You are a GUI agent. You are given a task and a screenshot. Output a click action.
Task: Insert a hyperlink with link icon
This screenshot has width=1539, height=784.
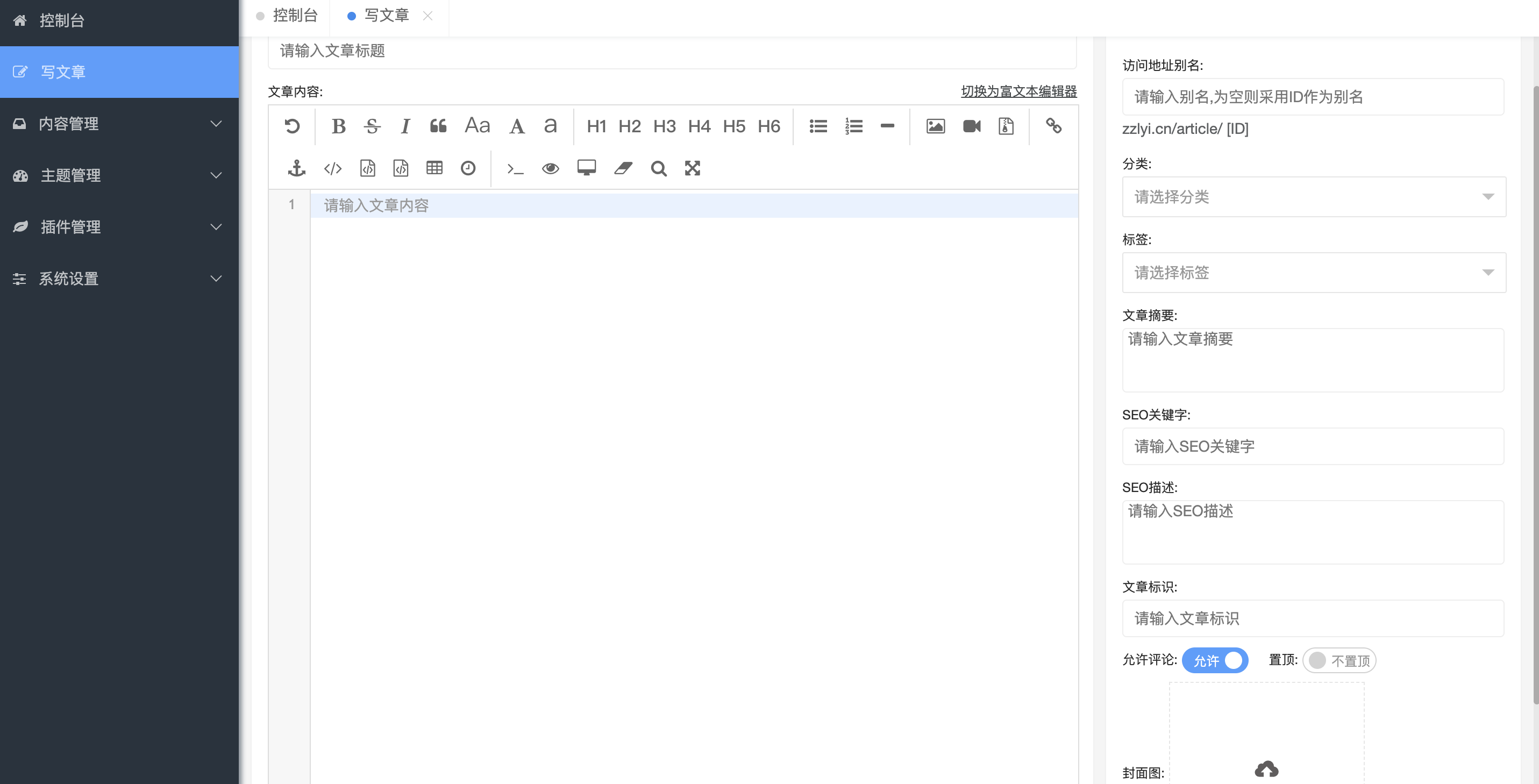coord(1053,125)
